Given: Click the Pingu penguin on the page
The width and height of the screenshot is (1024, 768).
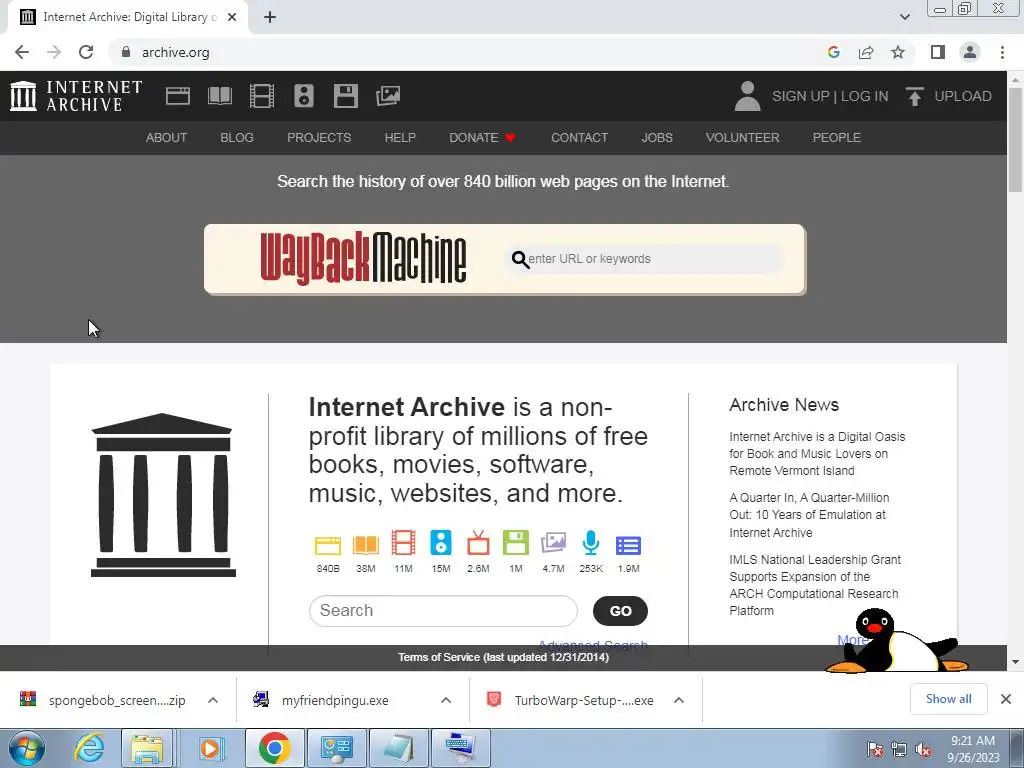Looking at the screenshot, I should click(x=896, y=642).
